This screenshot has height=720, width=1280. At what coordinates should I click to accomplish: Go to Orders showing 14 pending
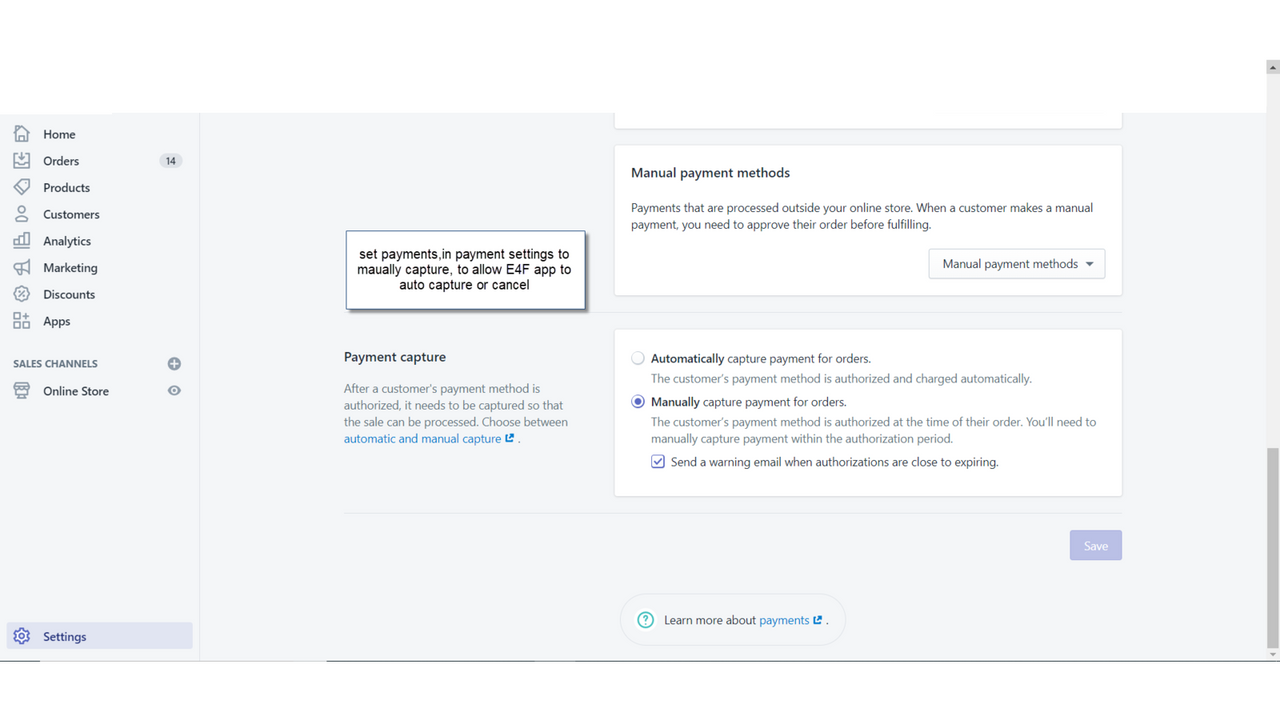60,160
